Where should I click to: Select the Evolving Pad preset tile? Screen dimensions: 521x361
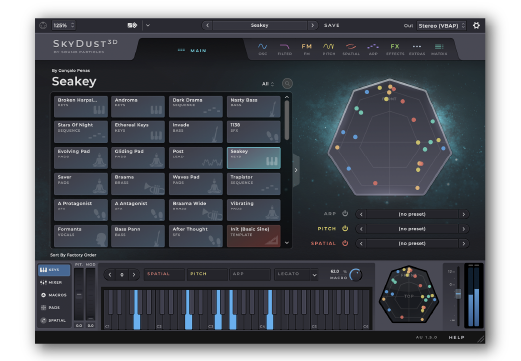point(81,158)
